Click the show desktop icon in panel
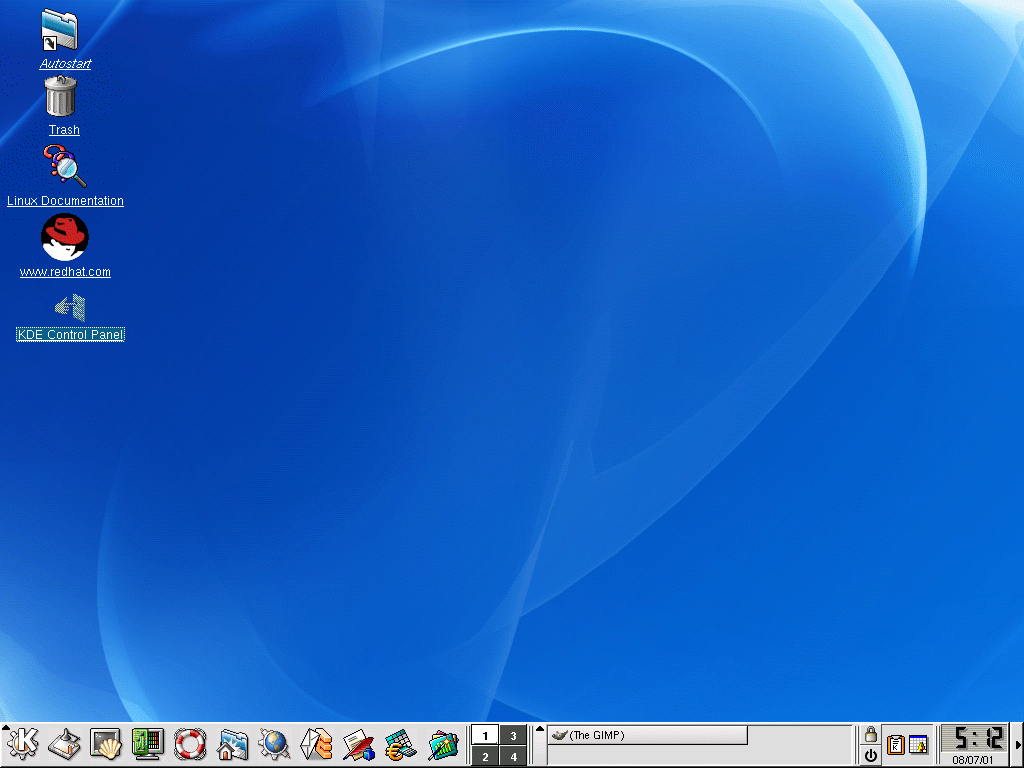 pyautogui.click(x=64, y=743)
